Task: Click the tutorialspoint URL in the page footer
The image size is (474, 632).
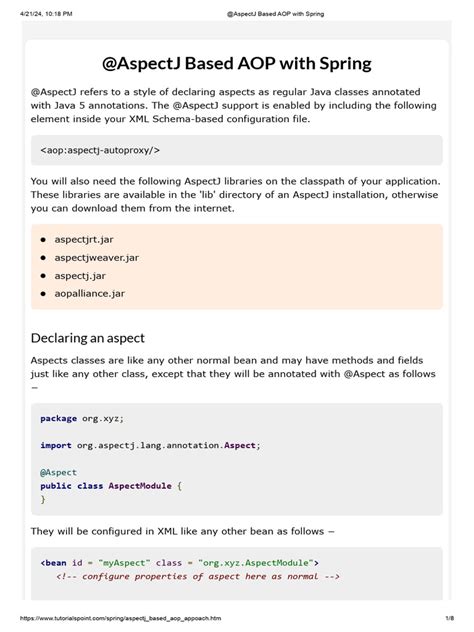Action: [x=121, y=618]
